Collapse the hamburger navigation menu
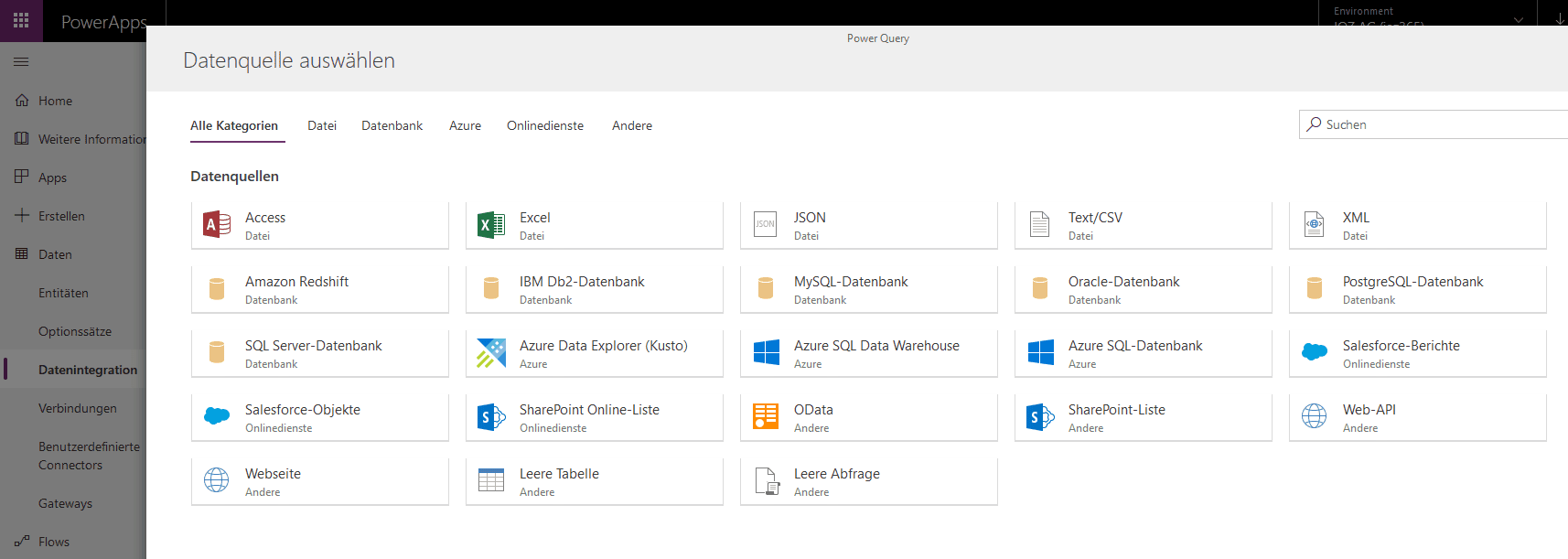 point(21,61)
